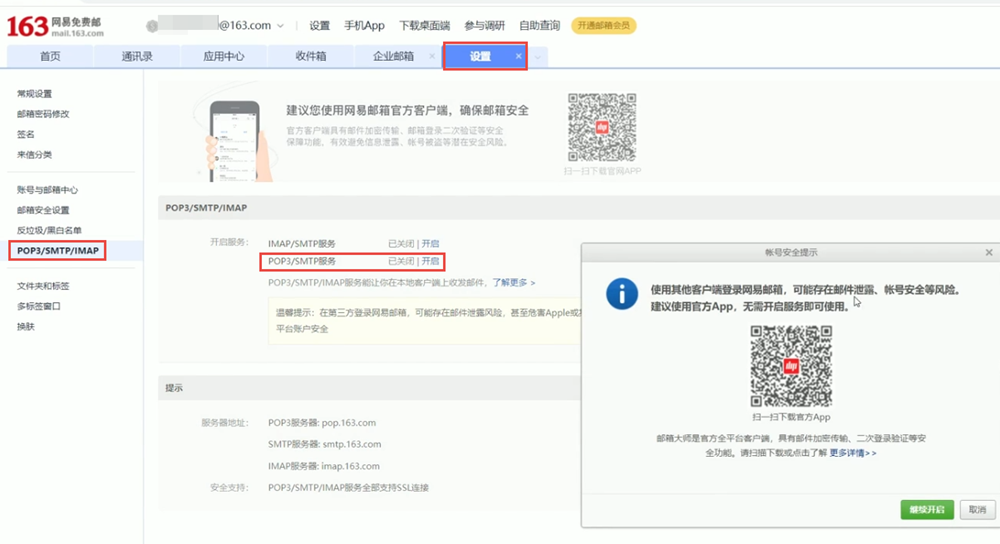Open 自助查询 header link
Screen dimensions: 1000x544
click(x=539, y=26)
